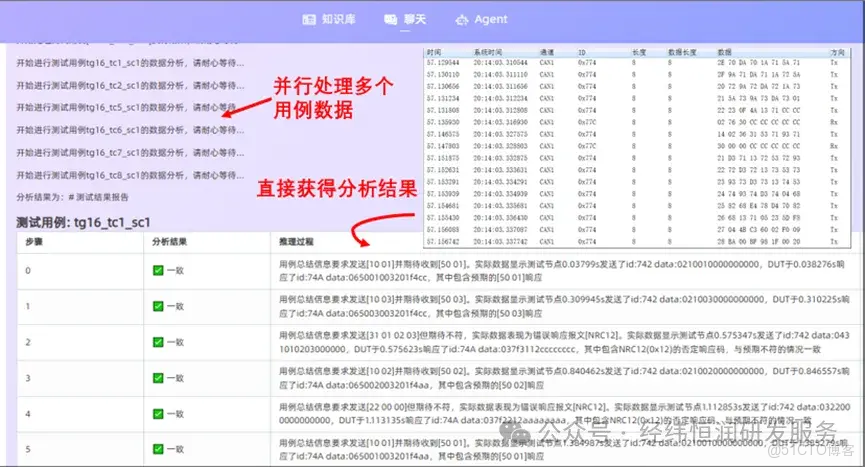Select trace timestamp 57.153291

point(443,182)
